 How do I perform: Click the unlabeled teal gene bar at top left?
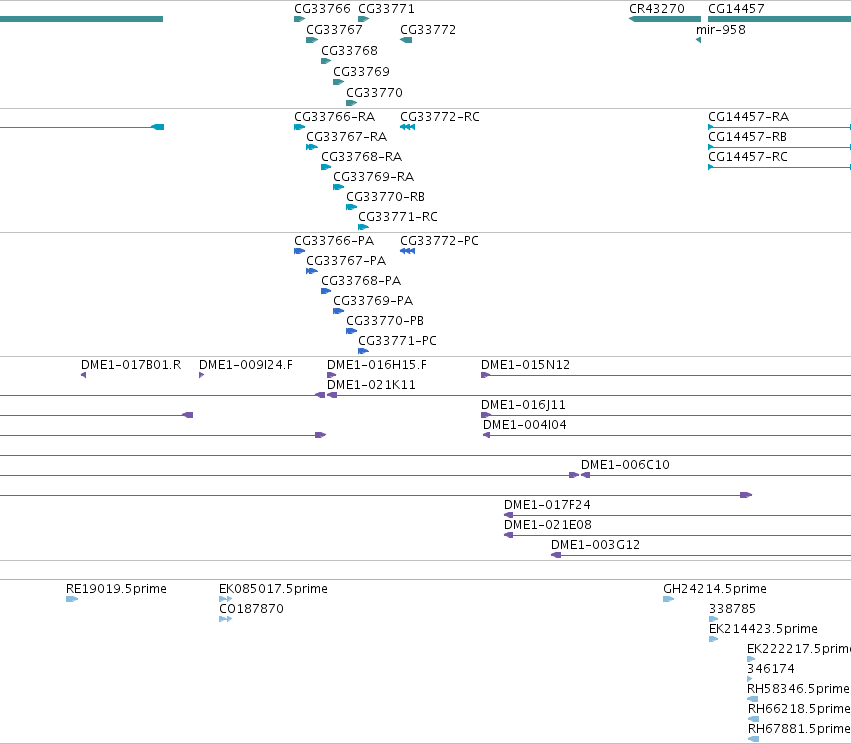click(81, 20)
